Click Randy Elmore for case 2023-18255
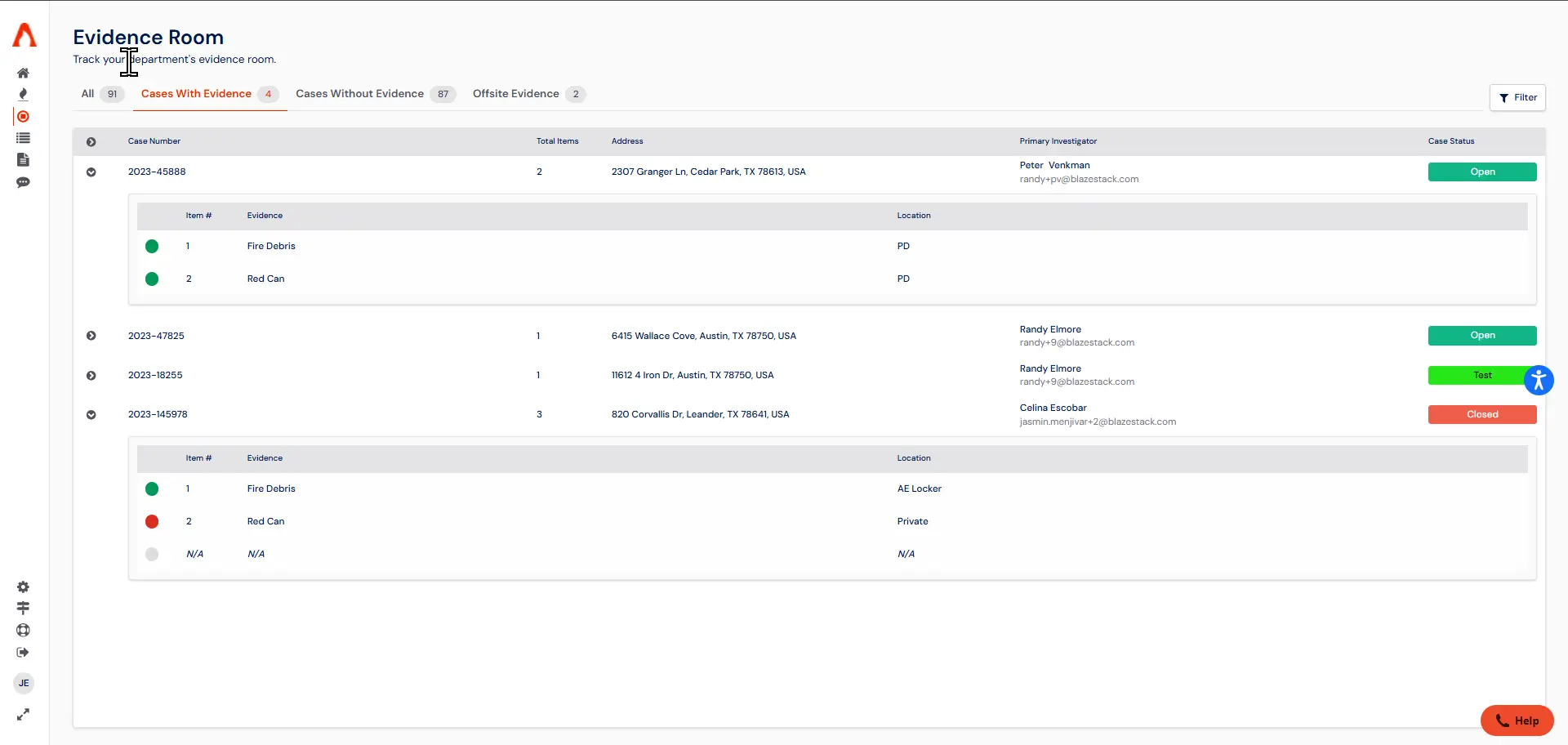Screen dimensions: 1568x745 [1050, 368]
